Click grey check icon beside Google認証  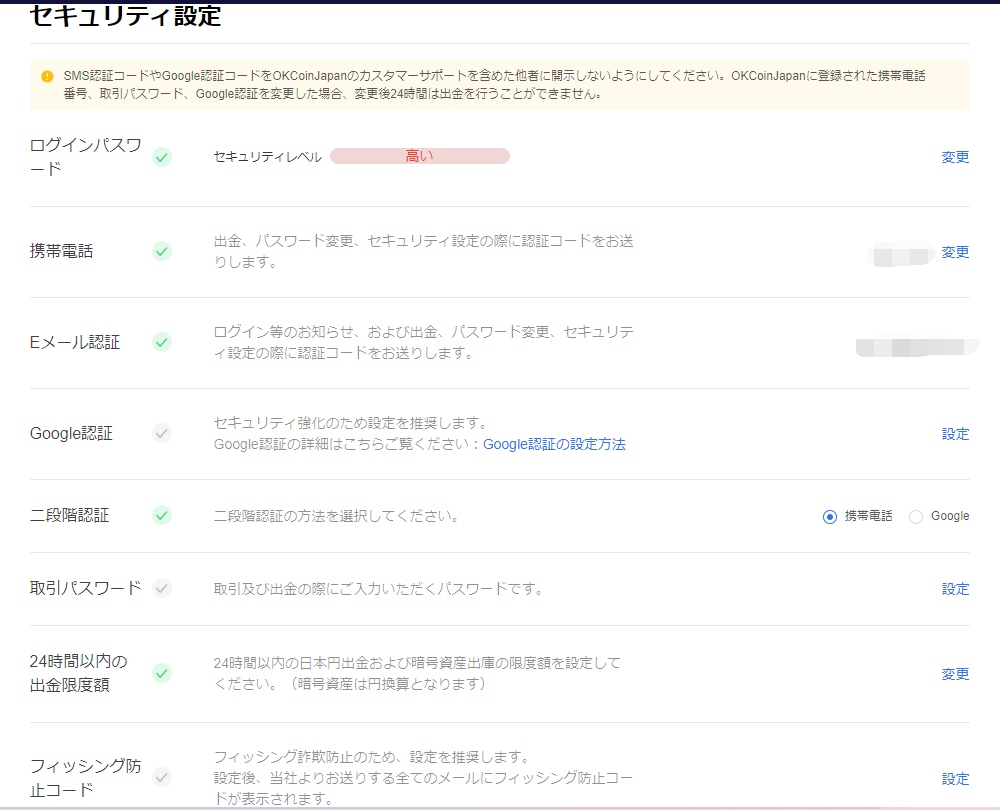coord(162,434)
